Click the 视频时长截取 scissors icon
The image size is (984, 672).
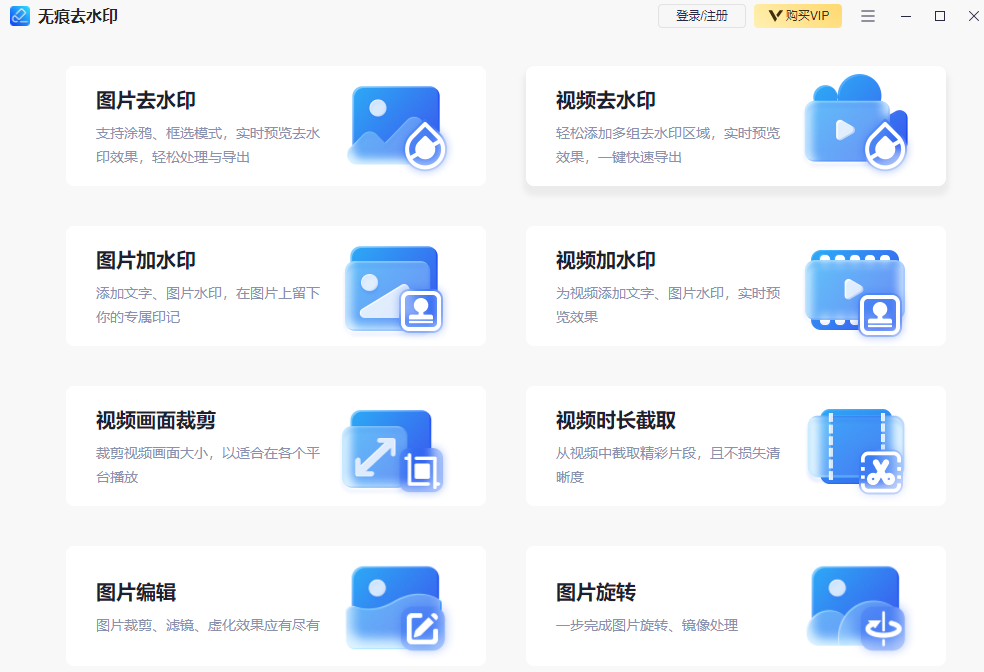855,451
